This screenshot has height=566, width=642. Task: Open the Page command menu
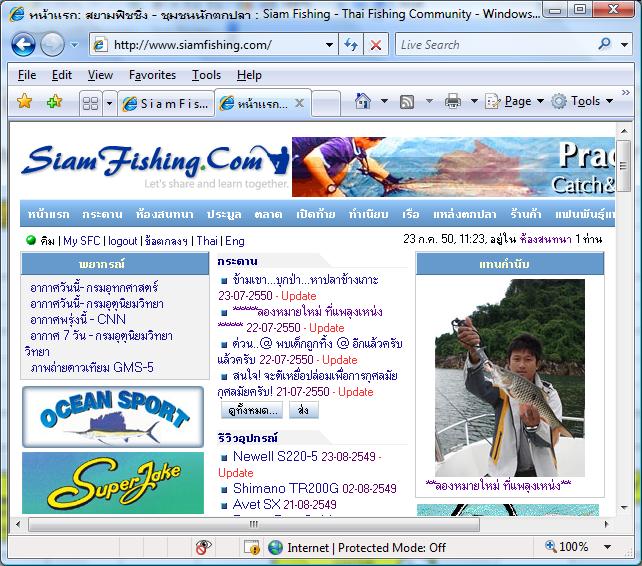pyautogui.click(x=514, y=101)
